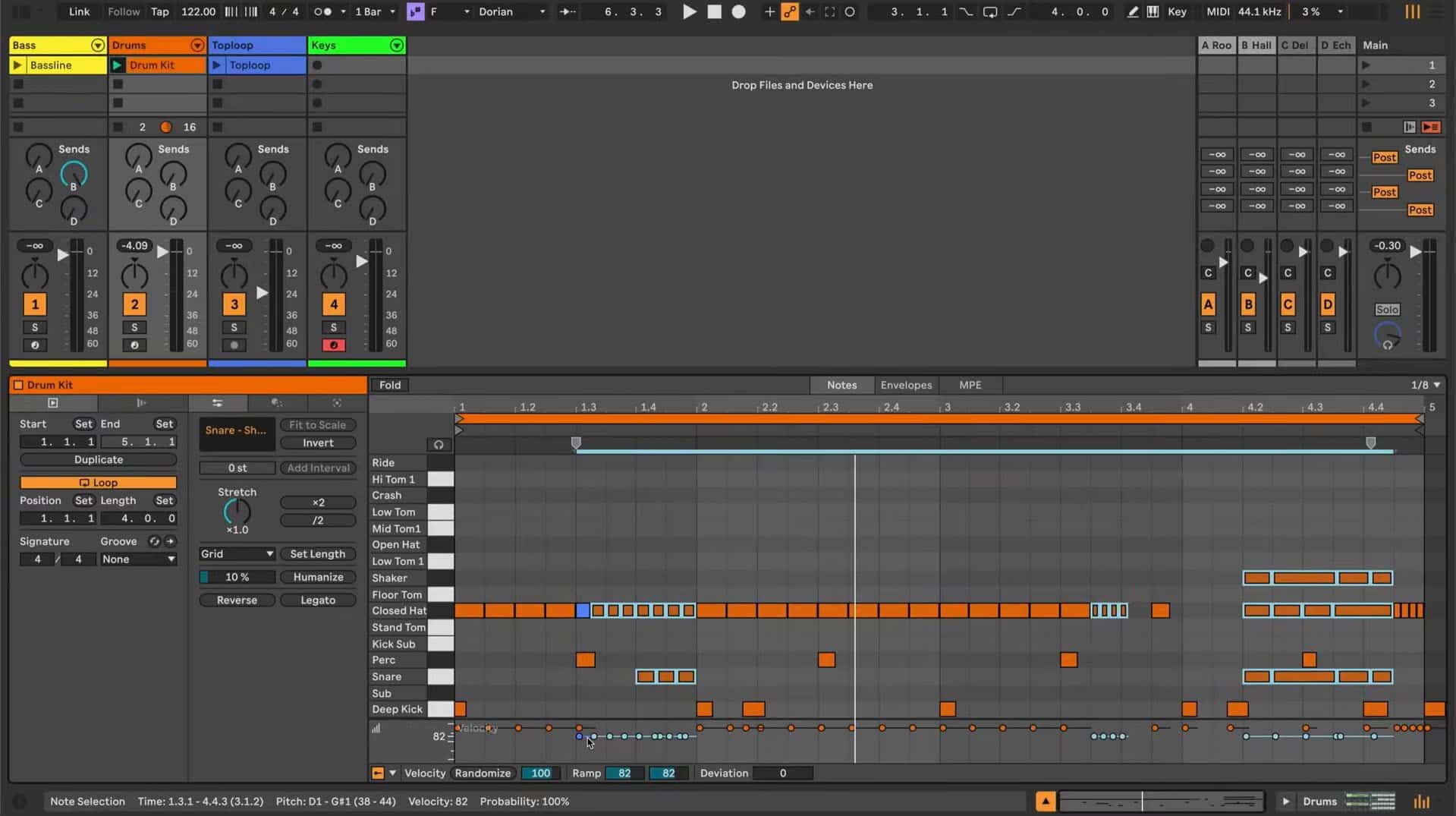
Task: Solo the Bassline track with its S button
Action: 35,327
